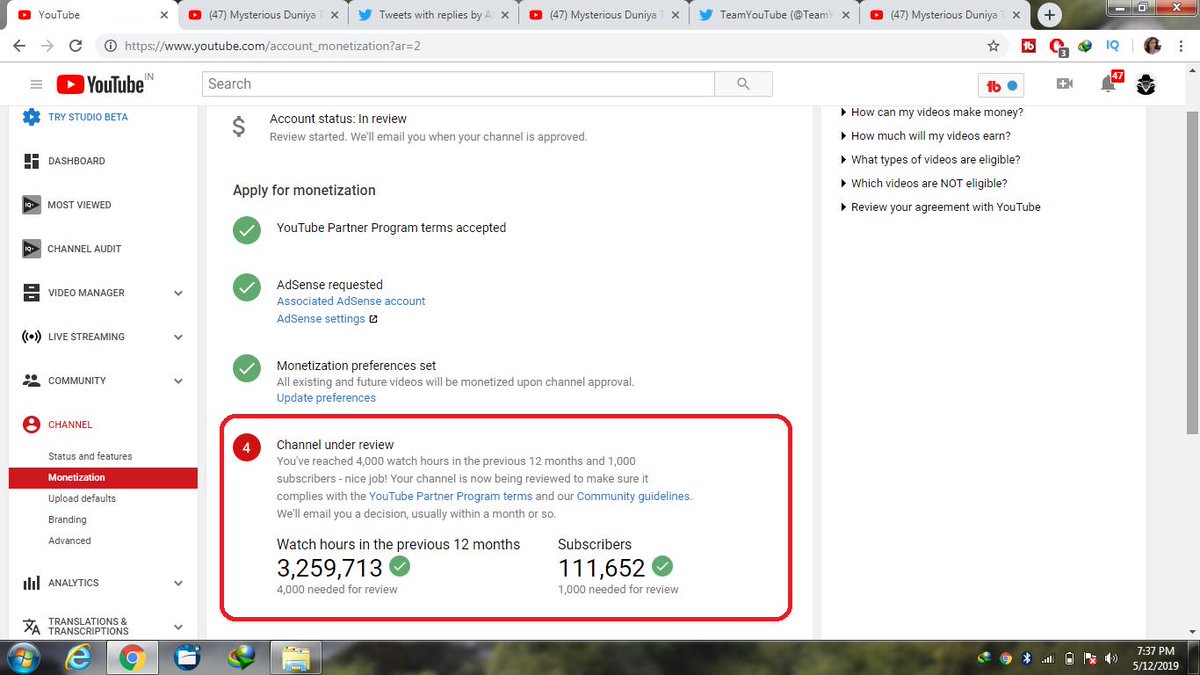Expand the Community section

[x=178, y=381]
